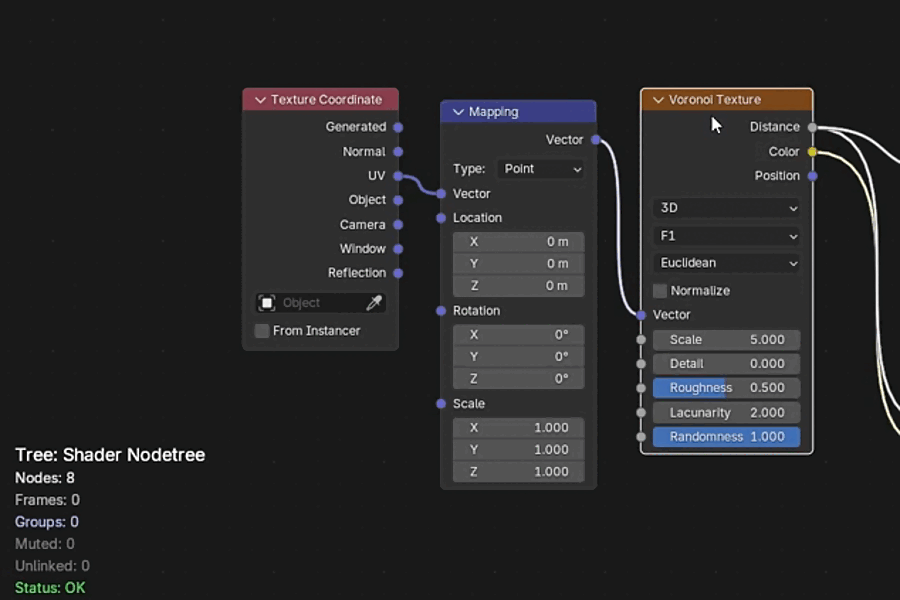Collapse the Voronoi Texture node
Screen dimensions: 900x600
pyautogui.click(x=658, y=100)
